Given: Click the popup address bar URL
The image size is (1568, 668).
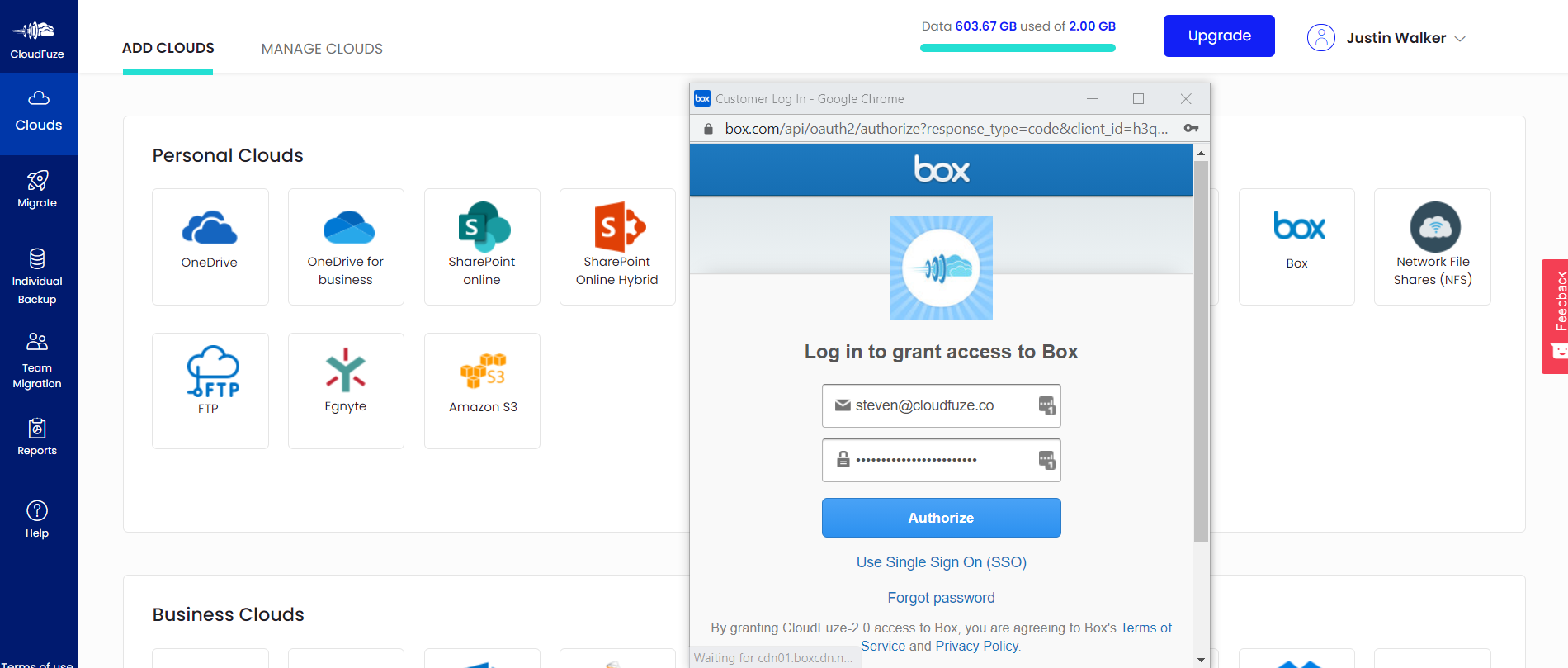Looking at the screenshot, I should [x=946, y=129].
